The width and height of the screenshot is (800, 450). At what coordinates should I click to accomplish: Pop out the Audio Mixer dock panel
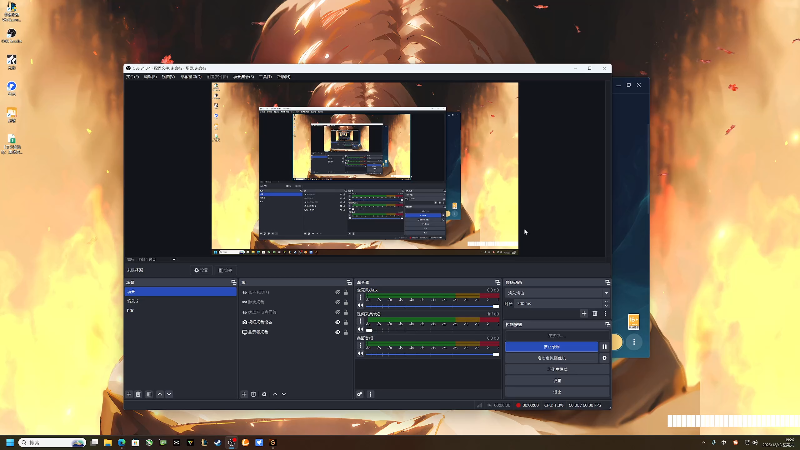pyautogui.click(x=497, y=282)
